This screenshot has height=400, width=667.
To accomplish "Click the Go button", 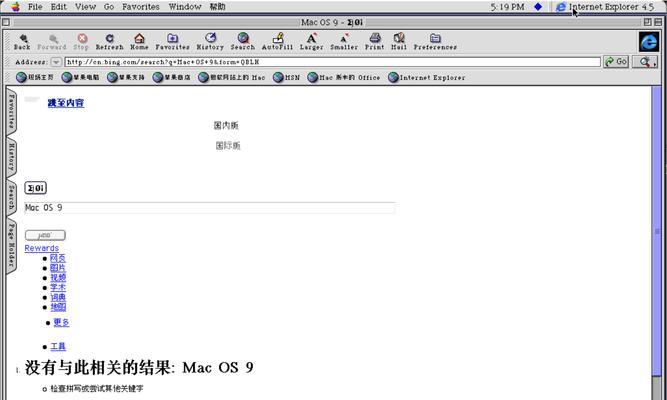I will [616, 62].
